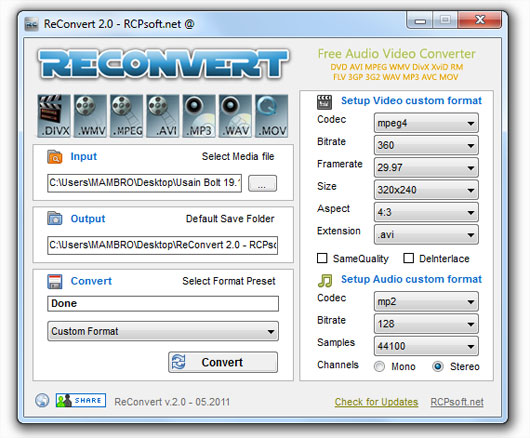Select the Stereo channel radio button
530x438 pixels.
point(438,366)
